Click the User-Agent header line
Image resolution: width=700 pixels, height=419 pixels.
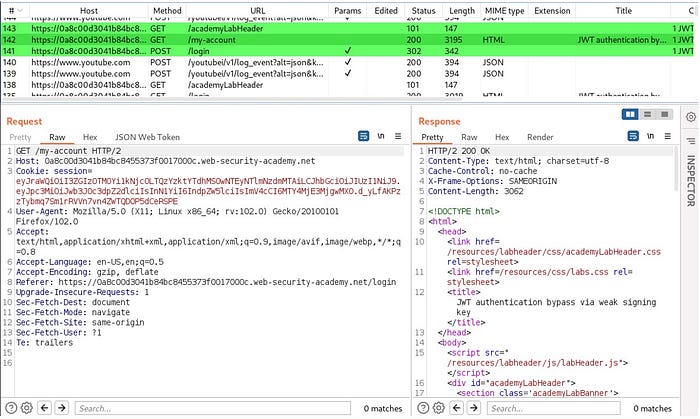[x=177, y=216]
